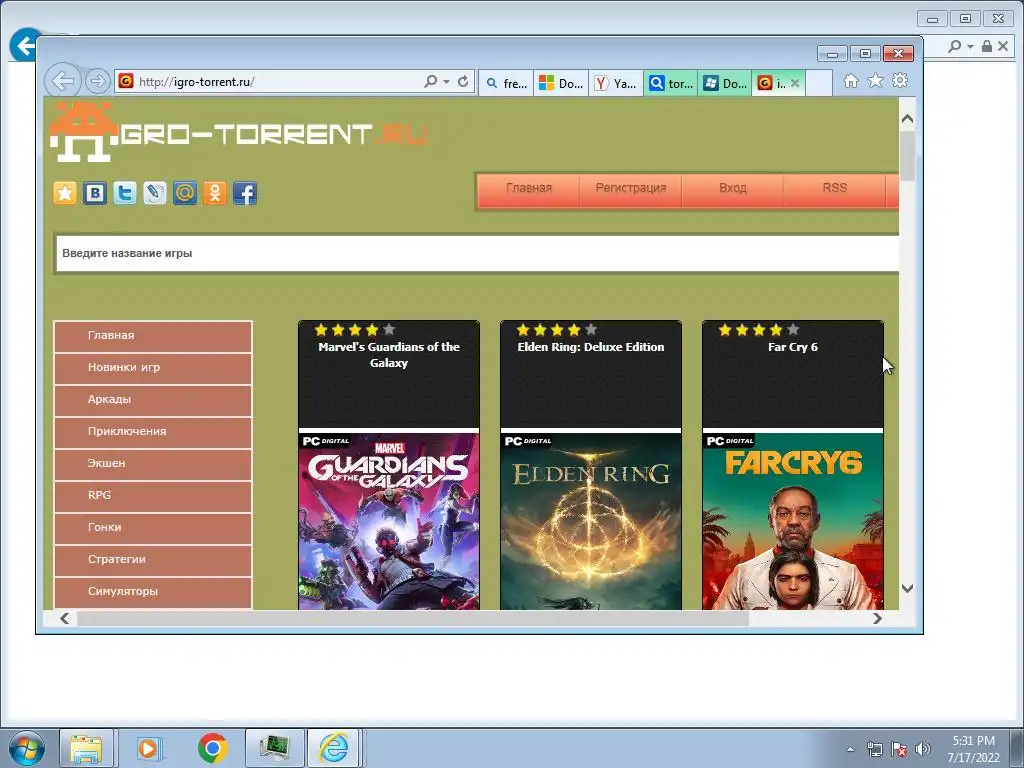
Task: Switch to the 'Ya...' Yandex tab
Action: tap(616, 83)
